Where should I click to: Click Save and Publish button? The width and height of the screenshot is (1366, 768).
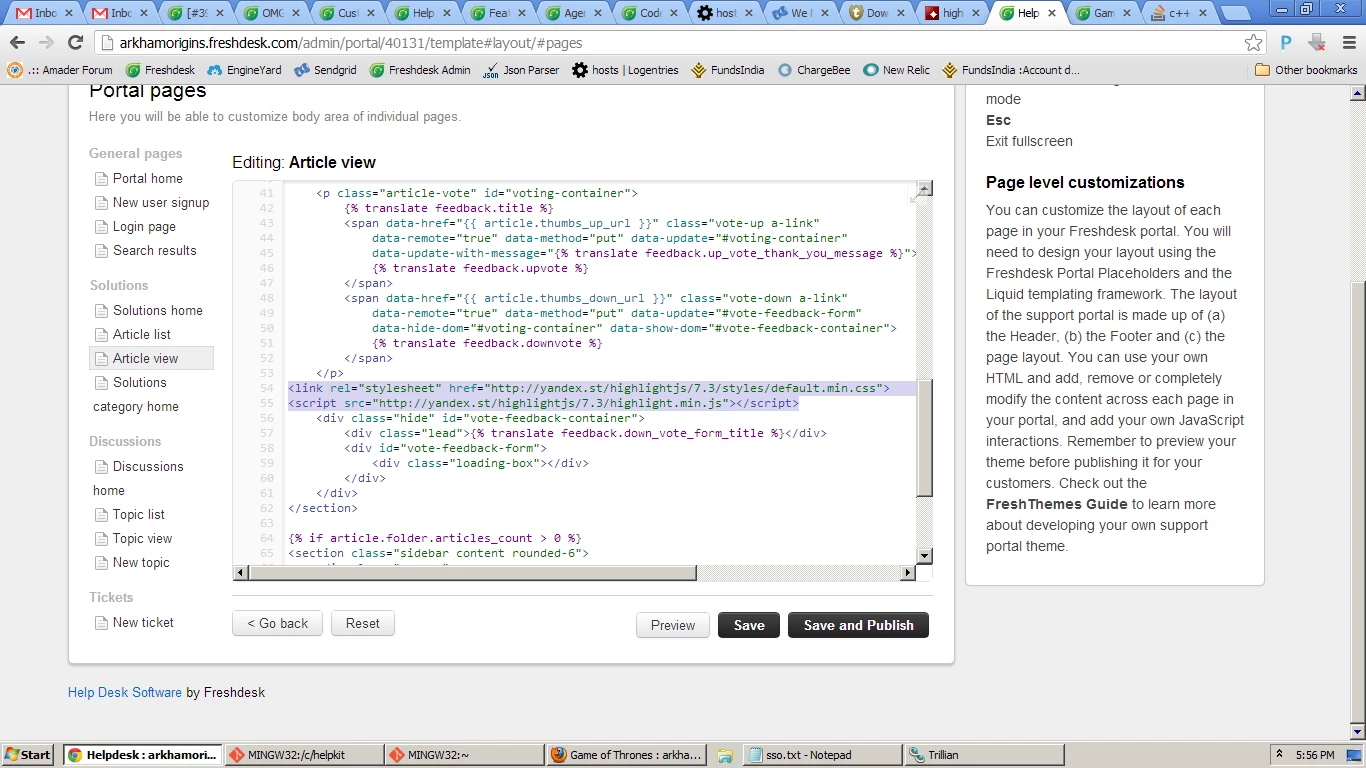(x=859, y=625)
